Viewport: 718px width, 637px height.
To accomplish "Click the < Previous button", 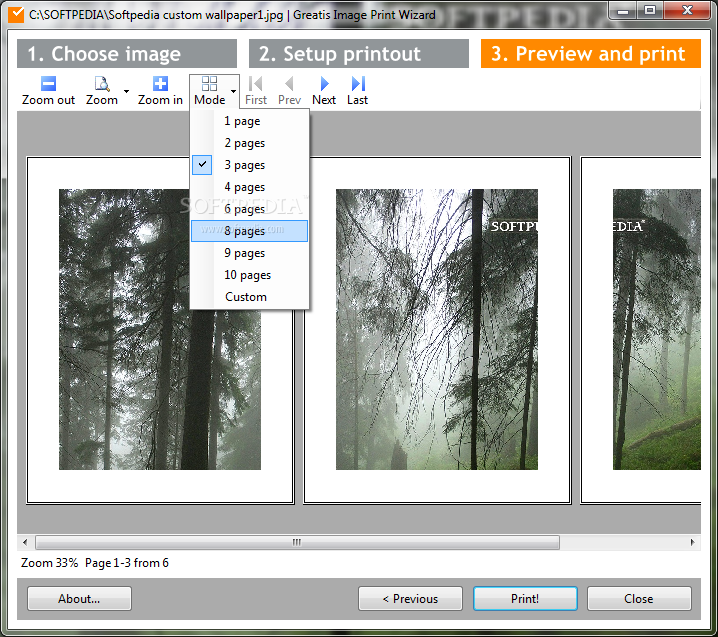I will [x=410, y=599].
